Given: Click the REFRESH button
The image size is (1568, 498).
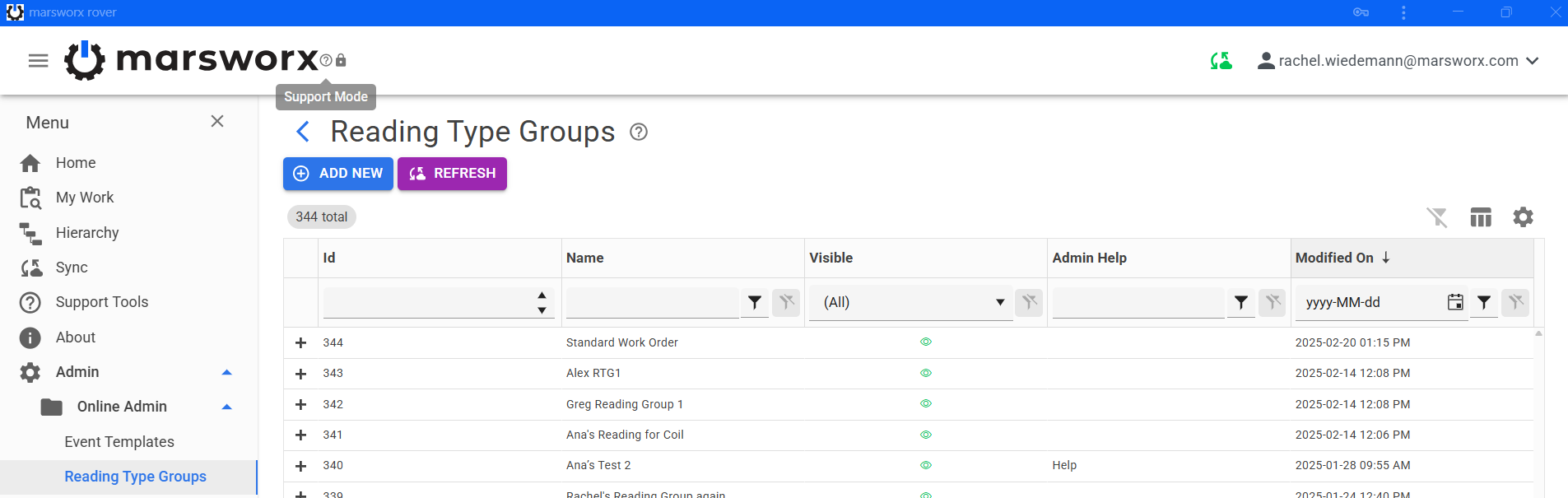Looking at the screenshot, I should click(x=452, y=174).
